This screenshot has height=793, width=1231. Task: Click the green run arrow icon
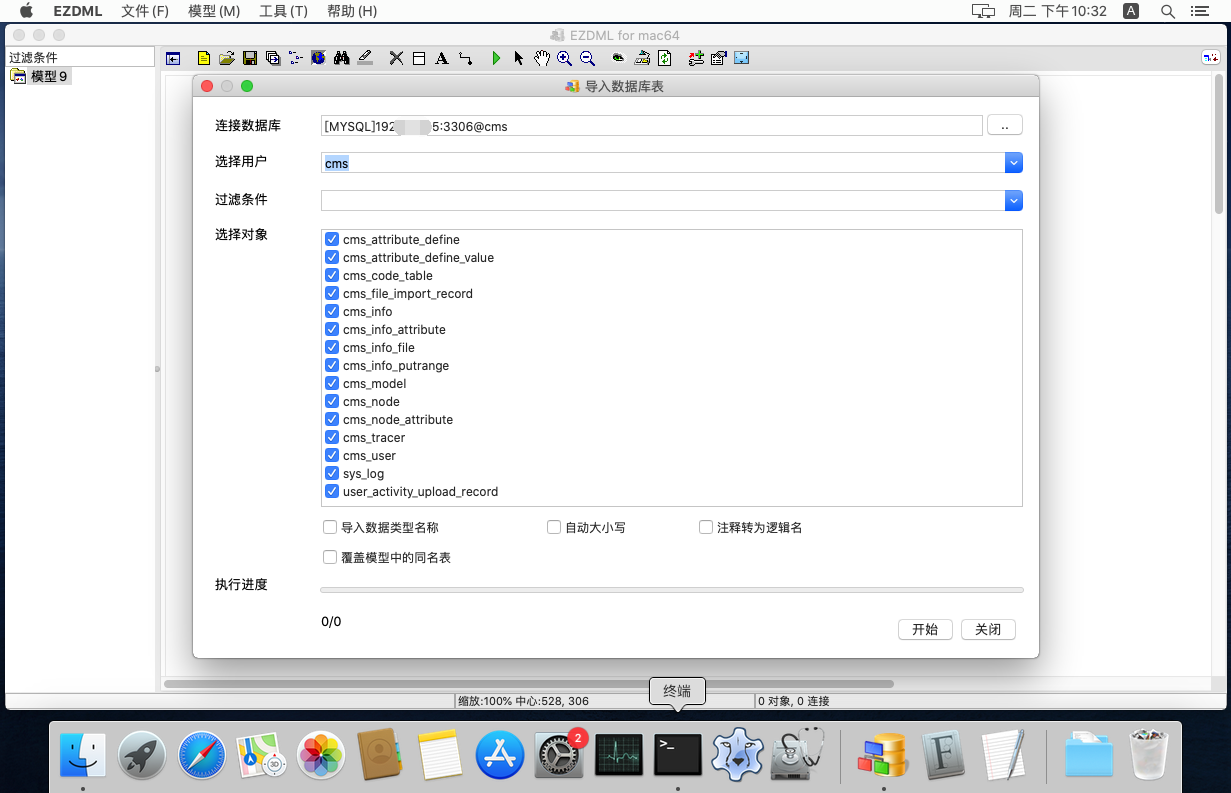496,58
